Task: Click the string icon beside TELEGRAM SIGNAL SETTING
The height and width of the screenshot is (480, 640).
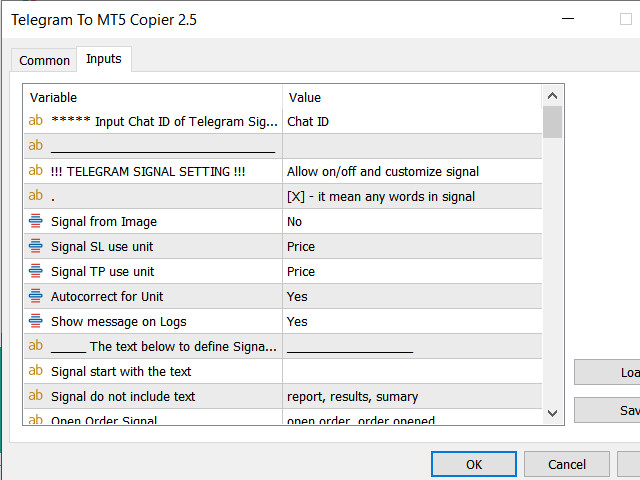Action: pos(36,171)
